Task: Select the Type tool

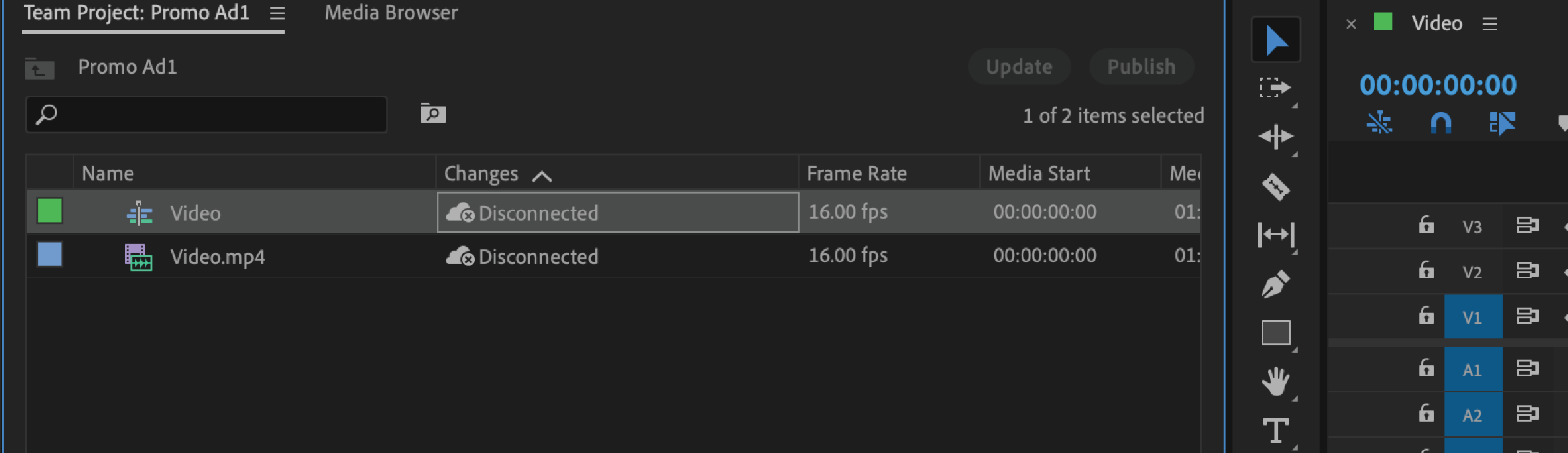Action: pos(1276,430)
